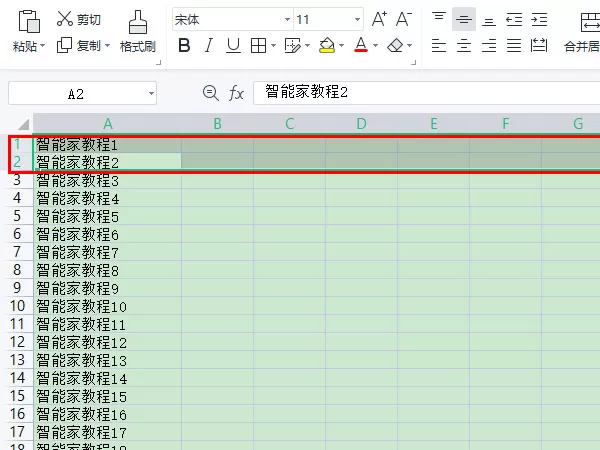Open the Name Box A2 dropdown arrow
Viewport: 600px width, 450px height.
[x=152, y=93]
